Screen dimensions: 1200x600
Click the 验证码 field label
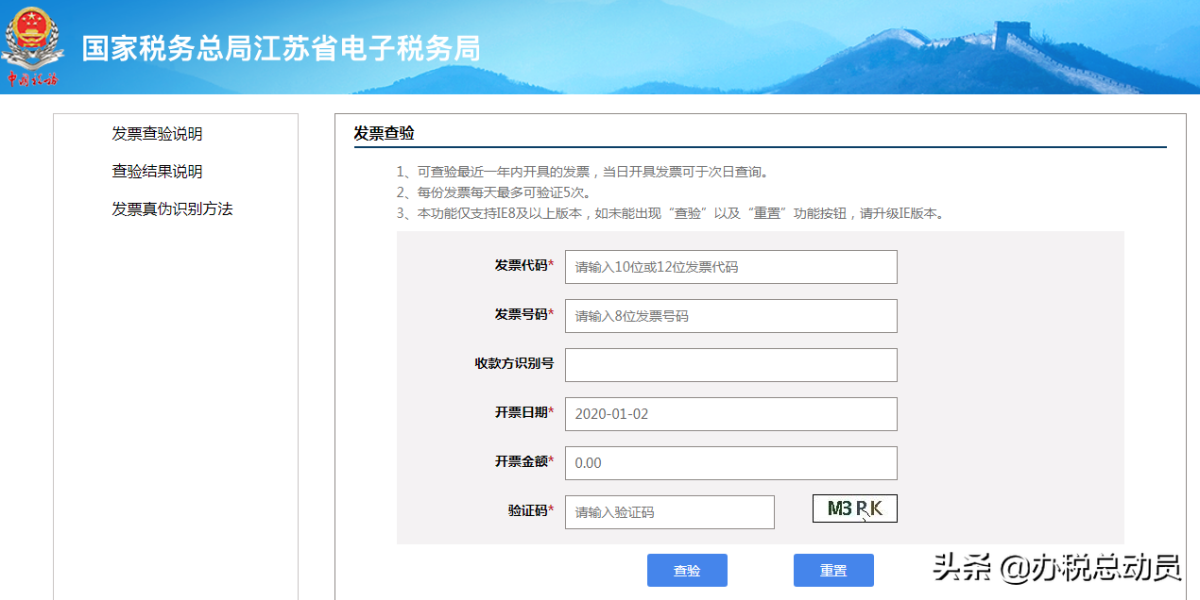click(528, 511)
